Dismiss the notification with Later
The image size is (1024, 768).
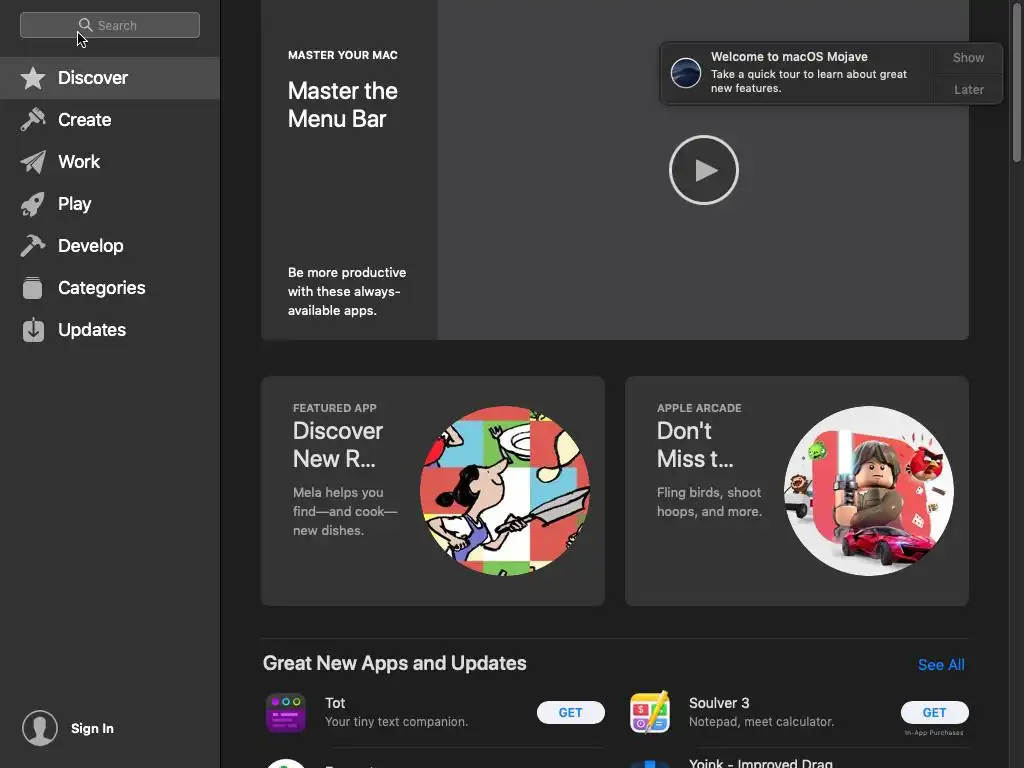point(968,89)
